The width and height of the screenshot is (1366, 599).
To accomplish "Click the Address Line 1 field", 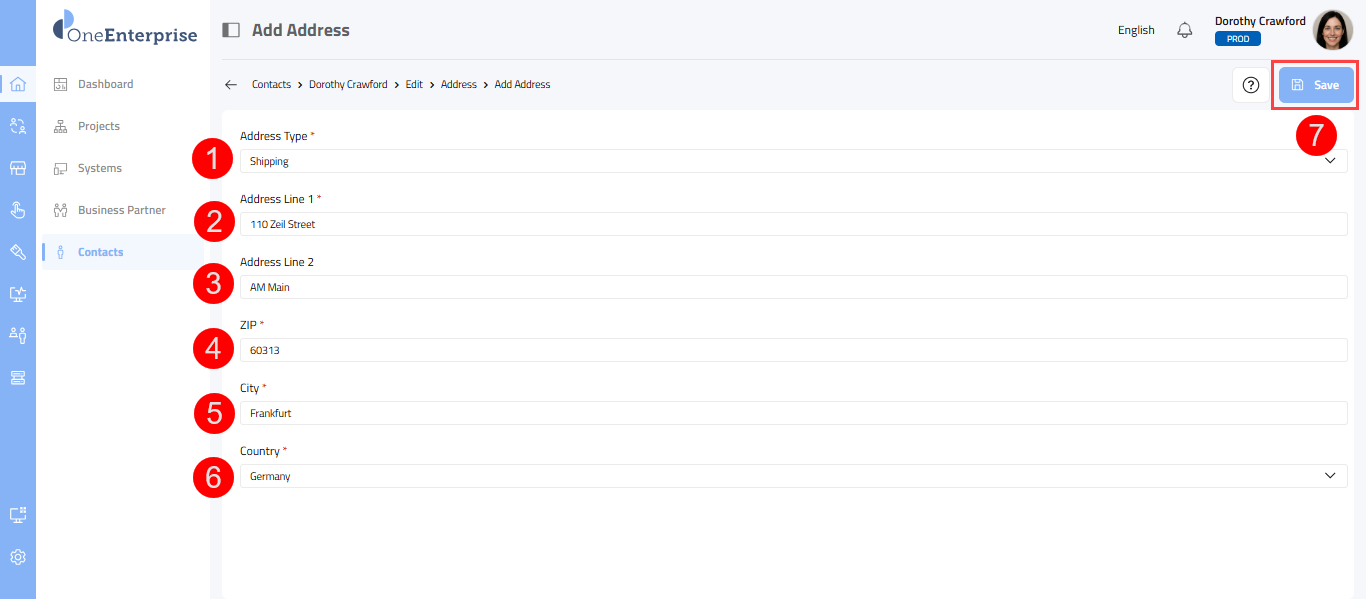I will pos(792,224).
